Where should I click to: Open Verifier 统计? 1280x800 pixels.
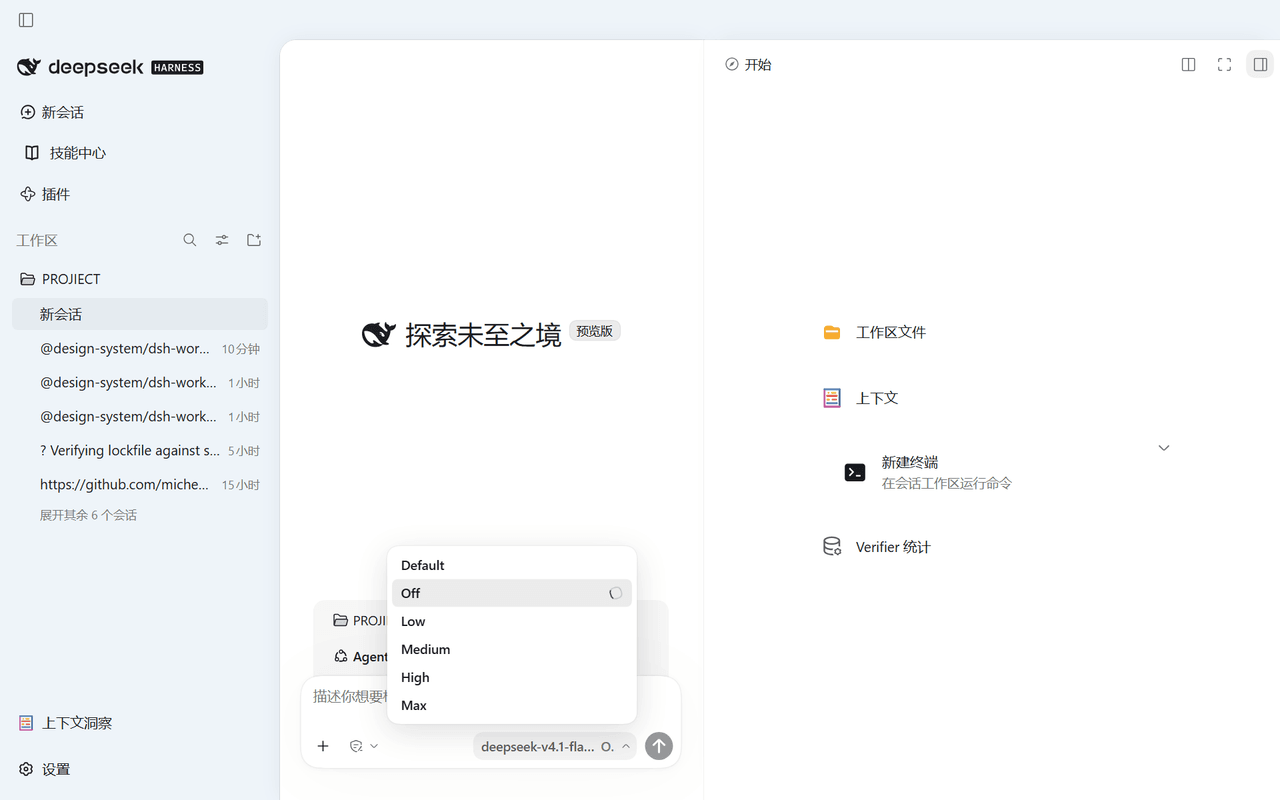click(x=877, y=547)
